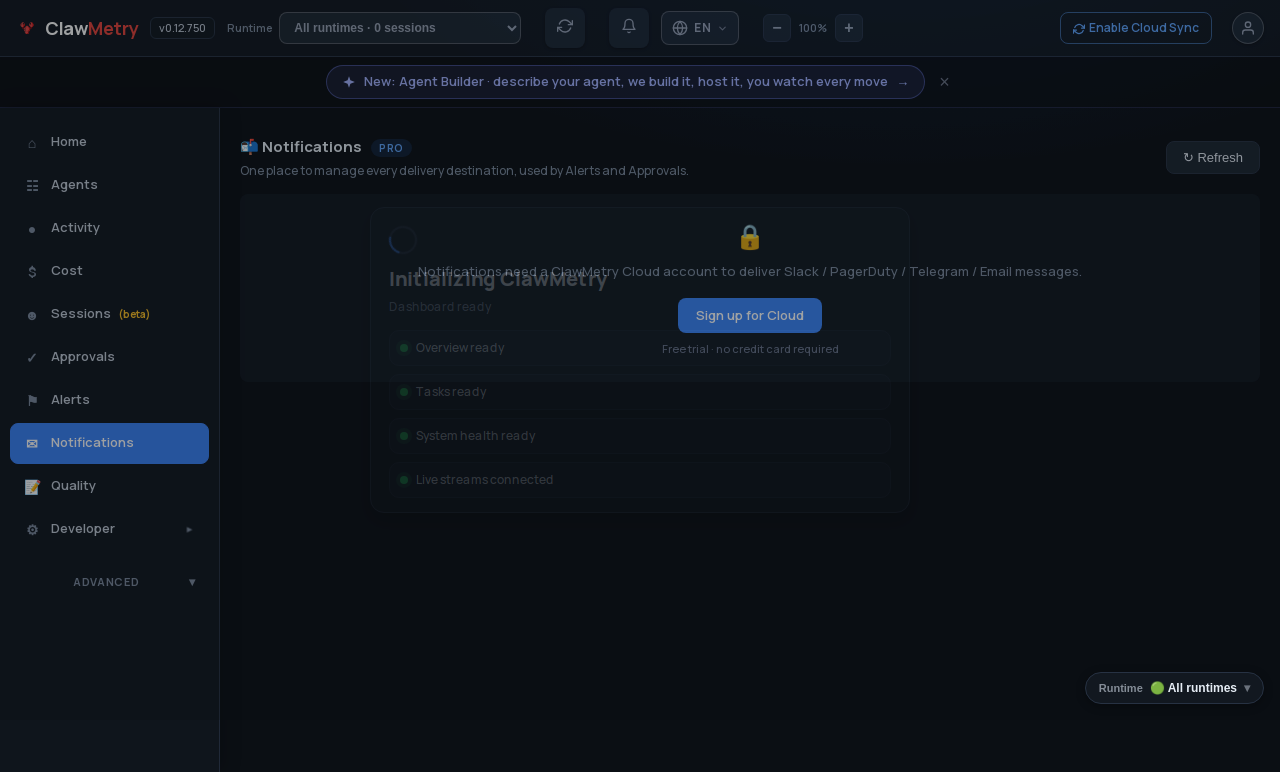Open the Cost page
The height and width of the screenshot is (772, 1280).
click(110, 271)
